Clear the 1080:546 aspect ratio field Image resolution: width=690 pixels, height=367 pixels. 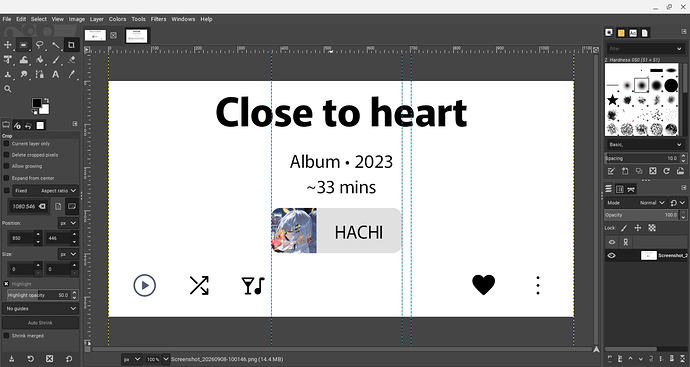coord(42,206)
